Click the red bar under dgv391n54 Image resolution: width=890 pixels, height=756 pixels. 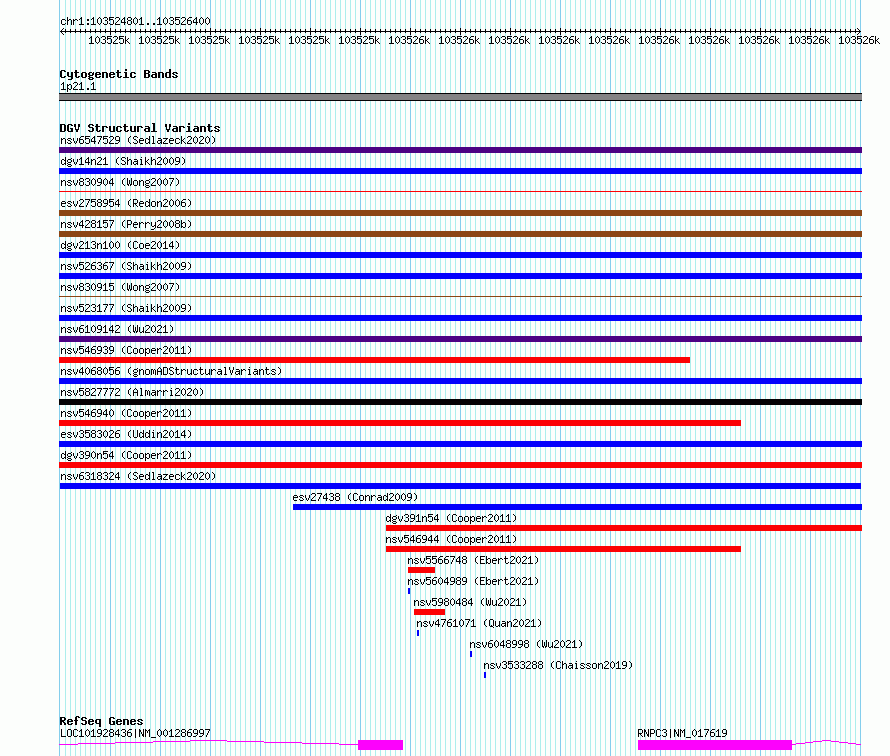(x=624, y=528)
